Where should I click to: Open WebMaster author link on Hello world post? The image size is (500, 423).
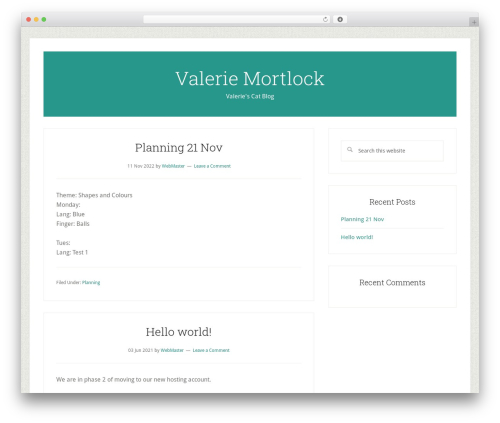(x=172, y=350)
